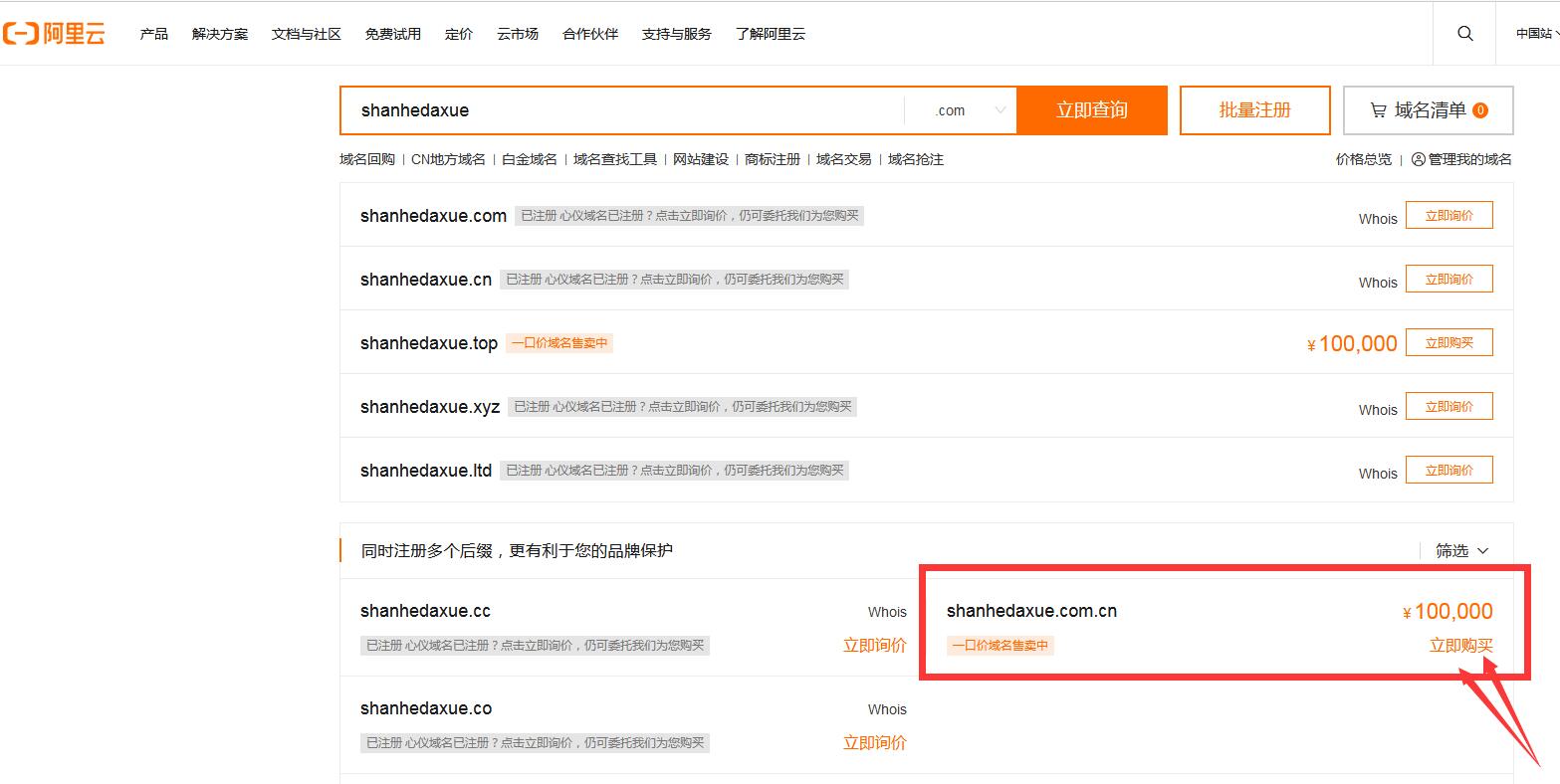
Task: Go to 云市场 menu item
Action: tap(518, 34)
